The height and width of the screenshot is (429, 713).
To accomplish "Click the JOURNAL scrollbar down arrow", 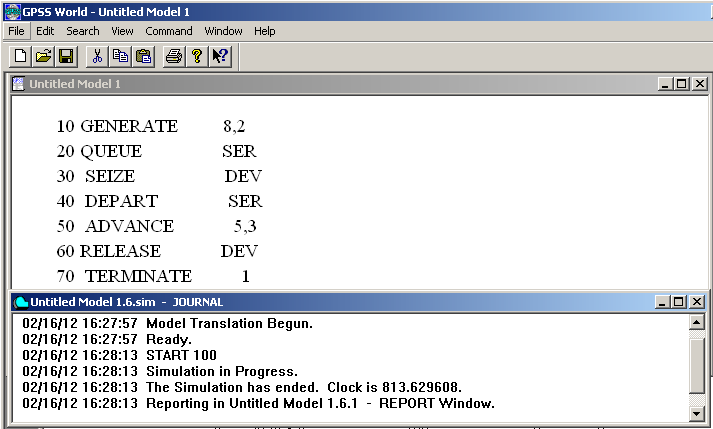I will click(x=696, y=413).
